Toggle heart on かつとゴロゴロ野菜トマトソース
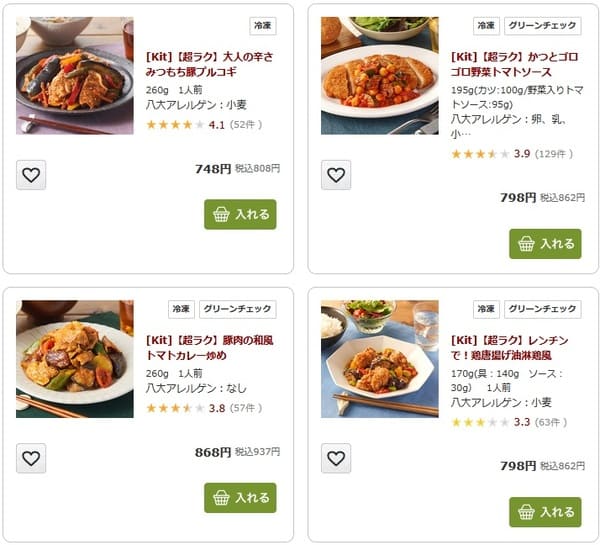Viewport: 600px width, 545px height. point(336,175)
